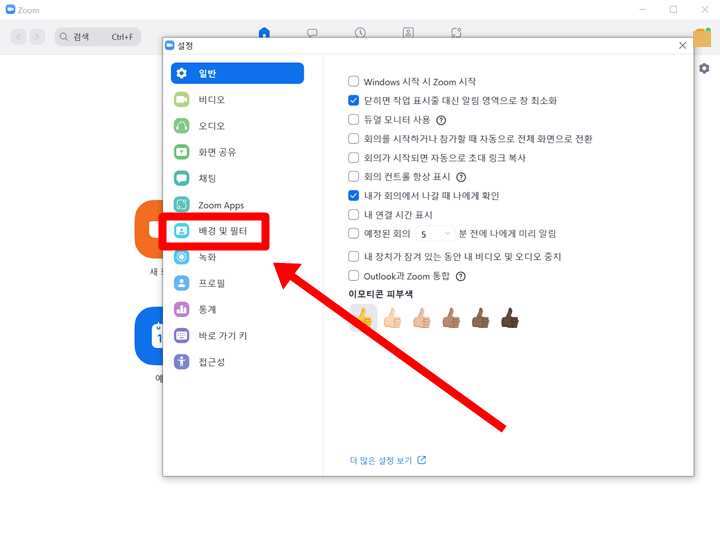Screen dimensions: 720x538
Task: Click the share screen icon for 화면 공유
Action: click(182, 152)
